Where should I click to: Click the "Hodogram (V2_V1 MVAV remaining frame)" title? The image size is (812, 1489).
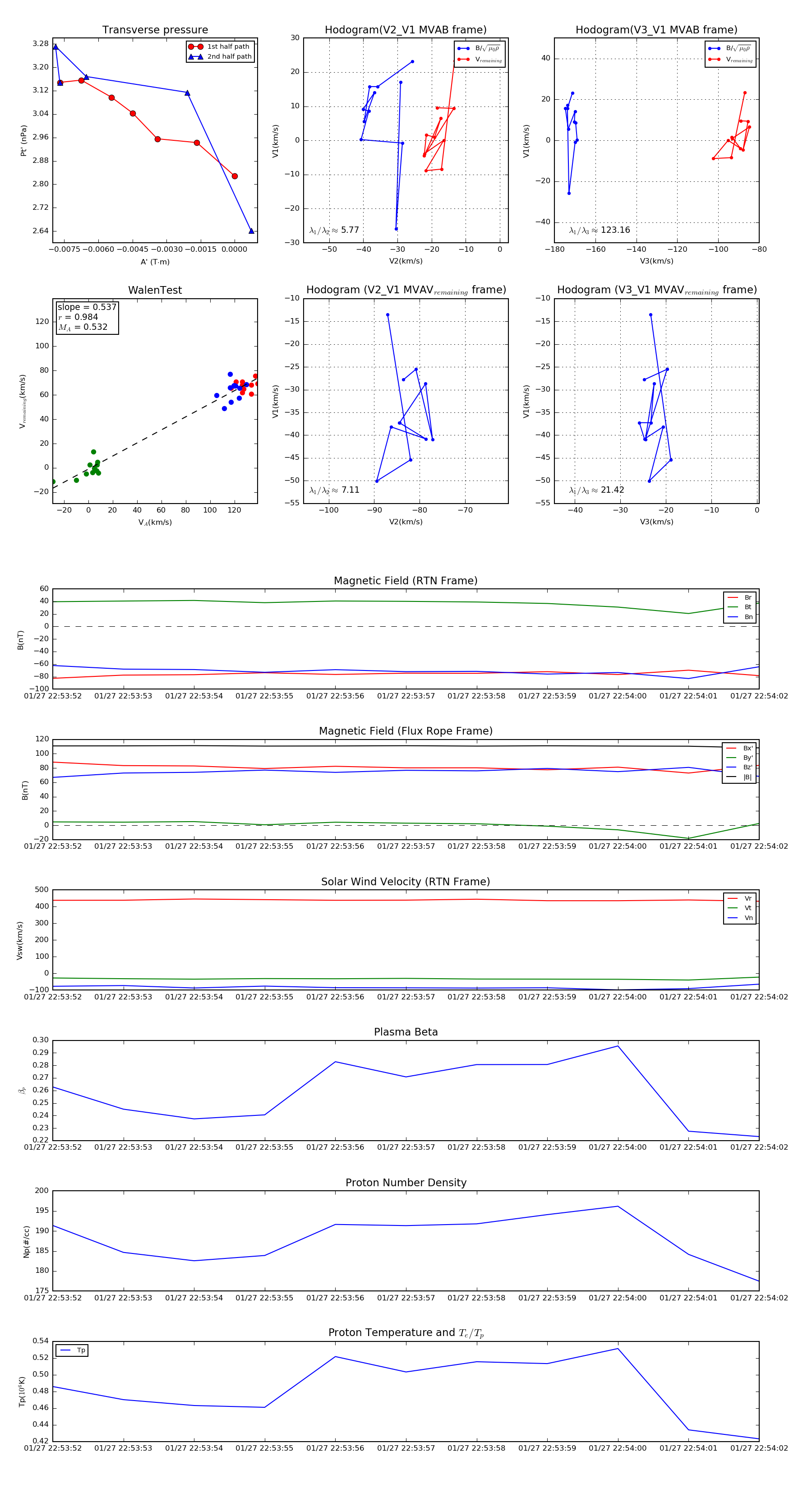click(406, 290)
